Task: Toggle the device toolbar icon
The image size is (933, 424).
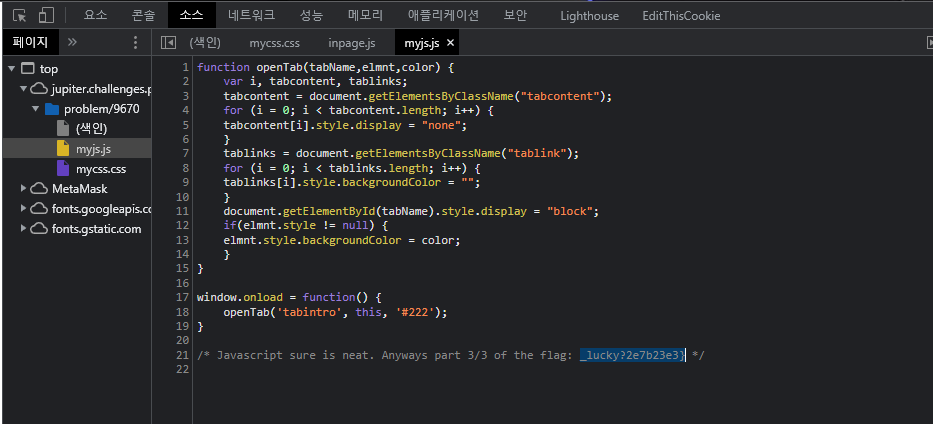Action: coord(46,15)
